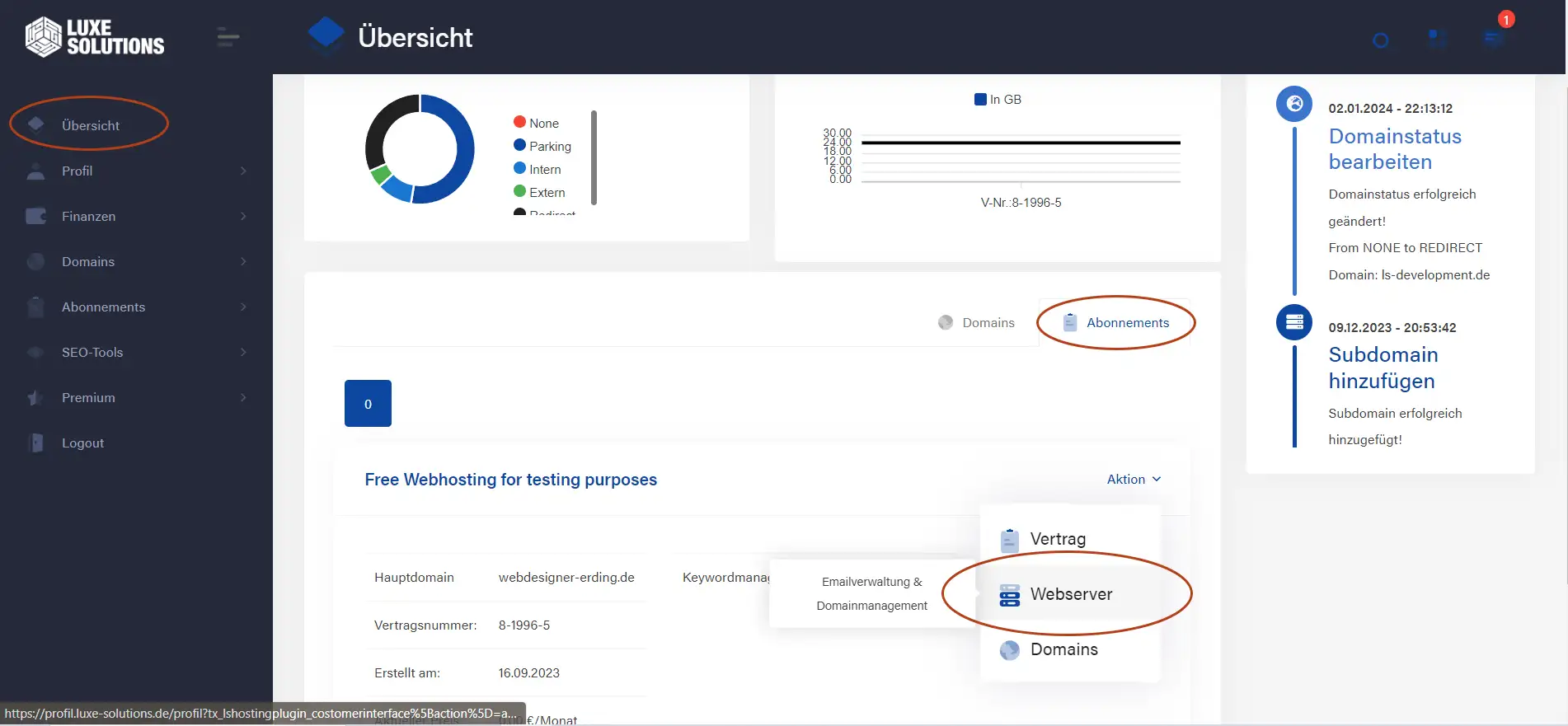Toggle the 'In GB' chart legend

[x=998, y=99]
